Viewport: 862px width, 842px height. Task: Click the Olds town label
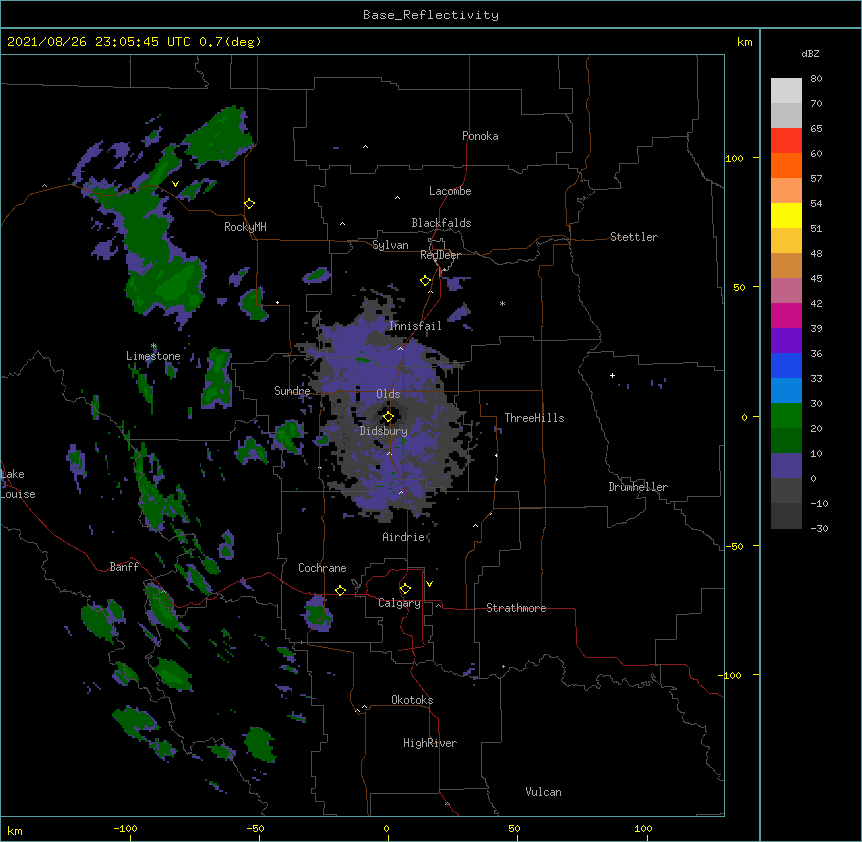[388, 394]
